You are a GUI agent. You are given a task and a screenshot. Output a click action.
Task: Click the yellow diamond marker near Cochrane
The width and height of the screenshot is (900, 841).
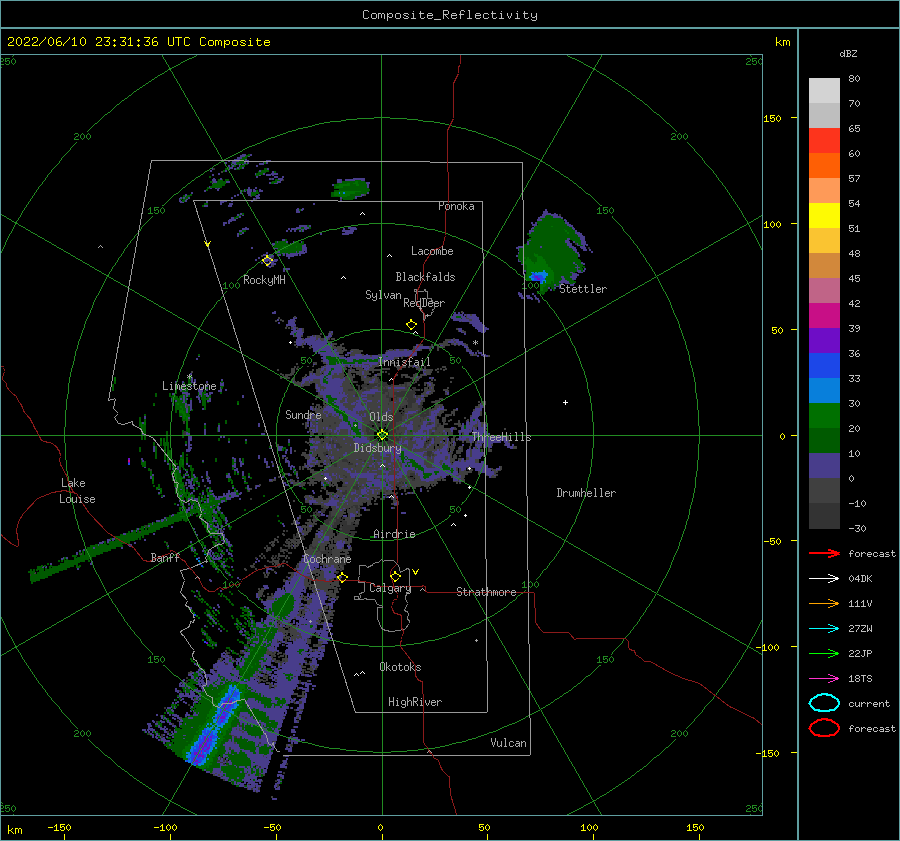(343, 577)
